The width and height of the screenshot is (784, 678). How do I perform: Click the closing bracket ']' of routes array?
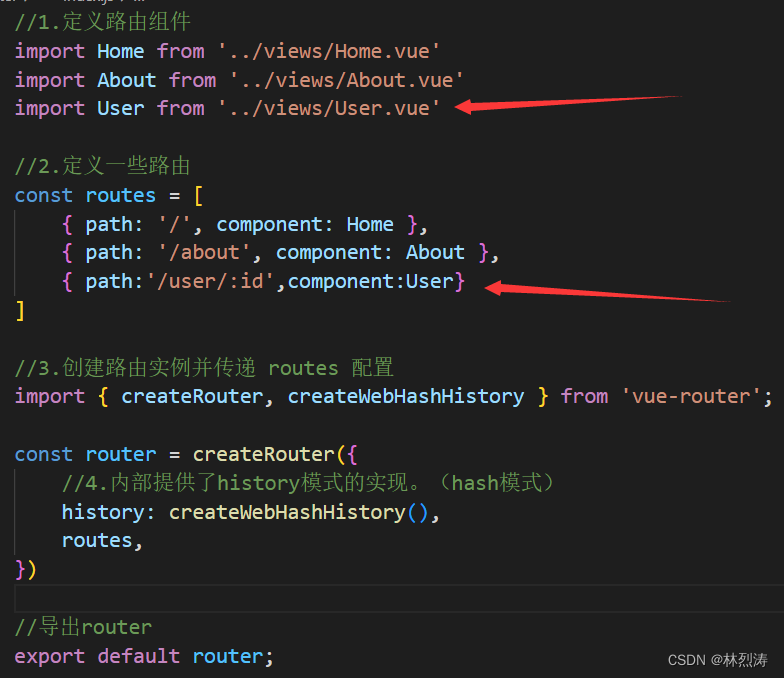tap(20, 310)
